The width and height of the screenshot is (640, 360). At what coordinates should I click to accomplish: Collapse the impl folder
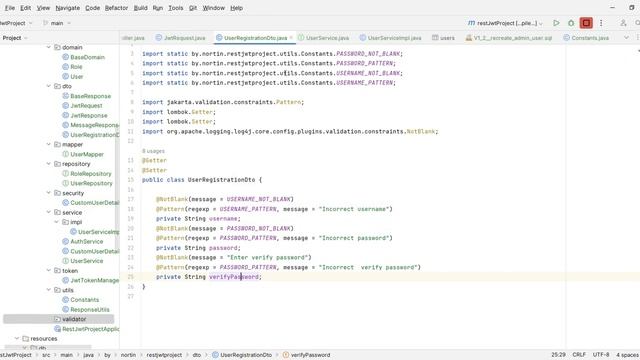coord(57,222)
